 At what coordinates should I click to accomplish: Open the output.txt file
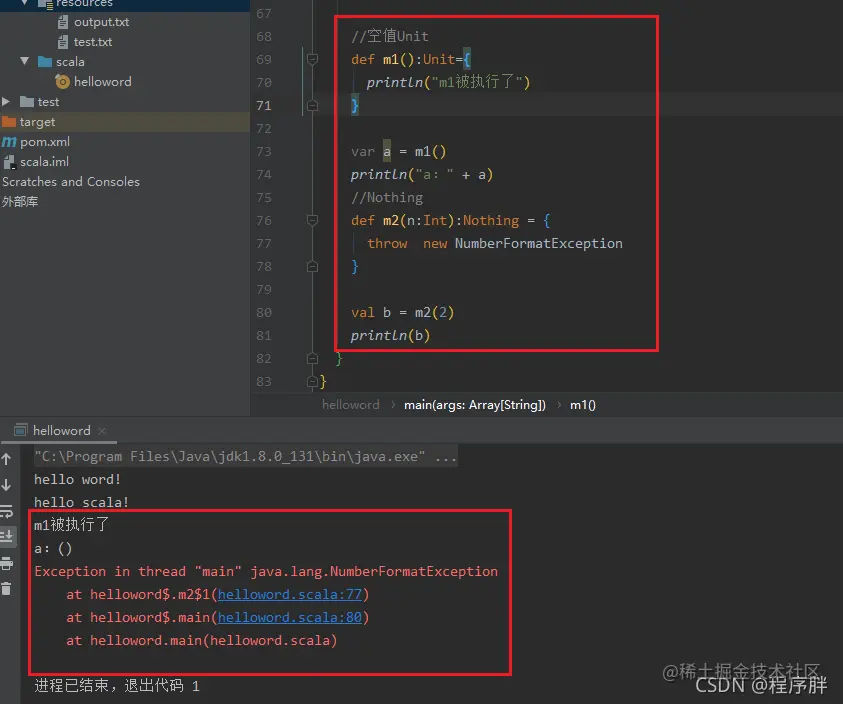click(101, 22)
